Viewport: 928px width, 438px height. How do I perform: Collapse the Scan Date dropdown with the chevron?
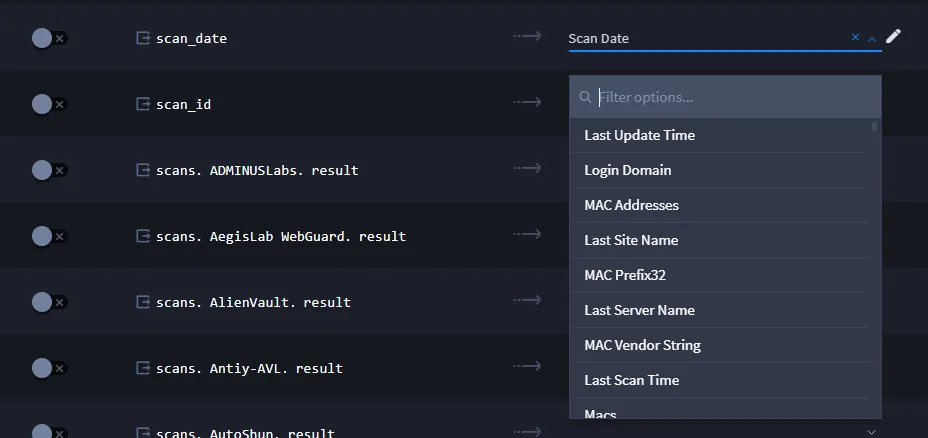click(x=871, y=39)
